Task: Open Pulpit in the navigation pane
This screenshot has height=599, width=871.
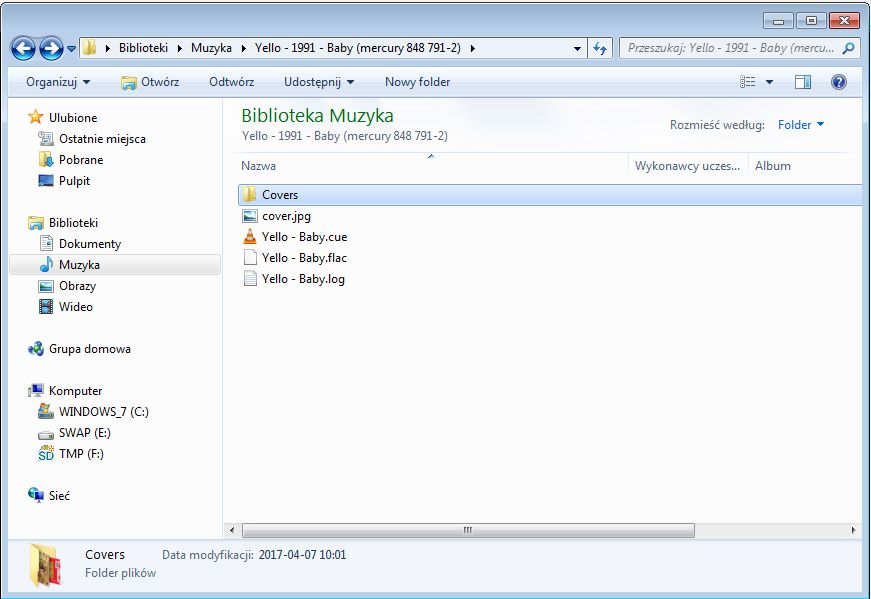Action: [74, 181]
